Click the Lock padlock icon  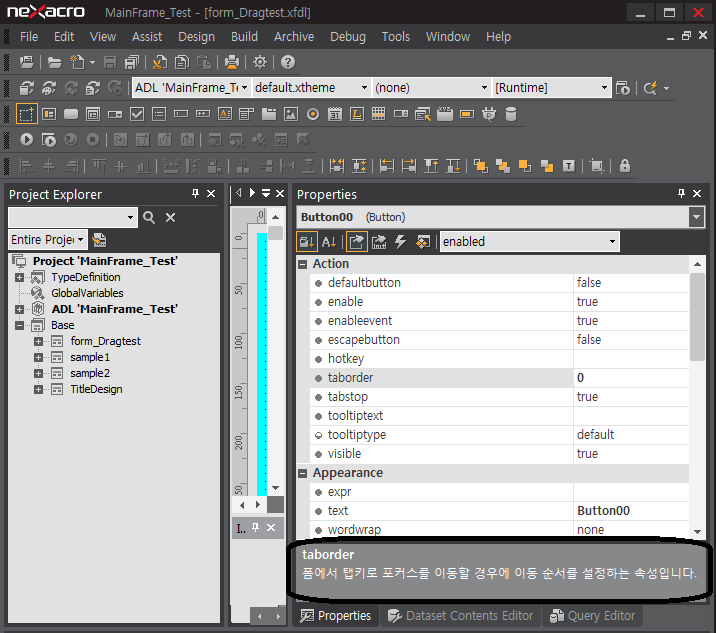pos(625,166)
